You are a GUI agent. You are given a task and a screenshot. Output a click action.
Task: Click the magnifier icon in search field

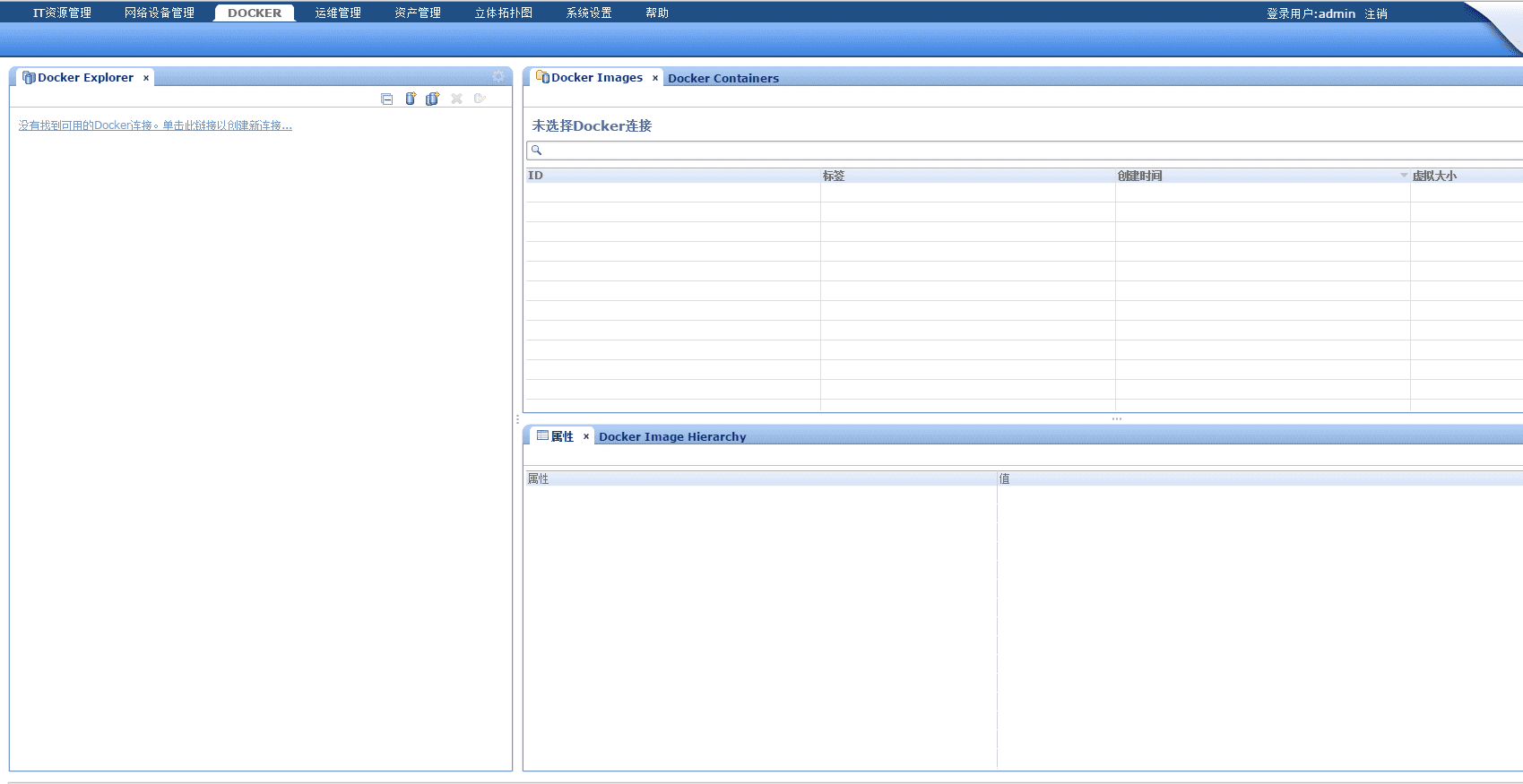(536, 150)
